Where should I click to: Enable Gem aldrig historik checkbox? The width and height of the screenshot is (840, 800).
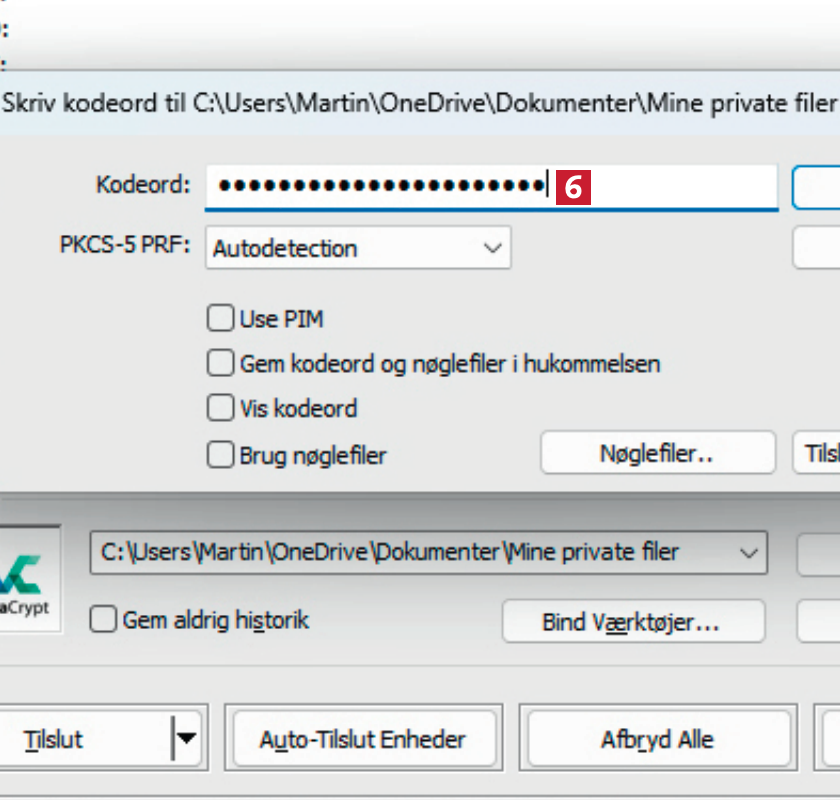click(x=102, y=620)
